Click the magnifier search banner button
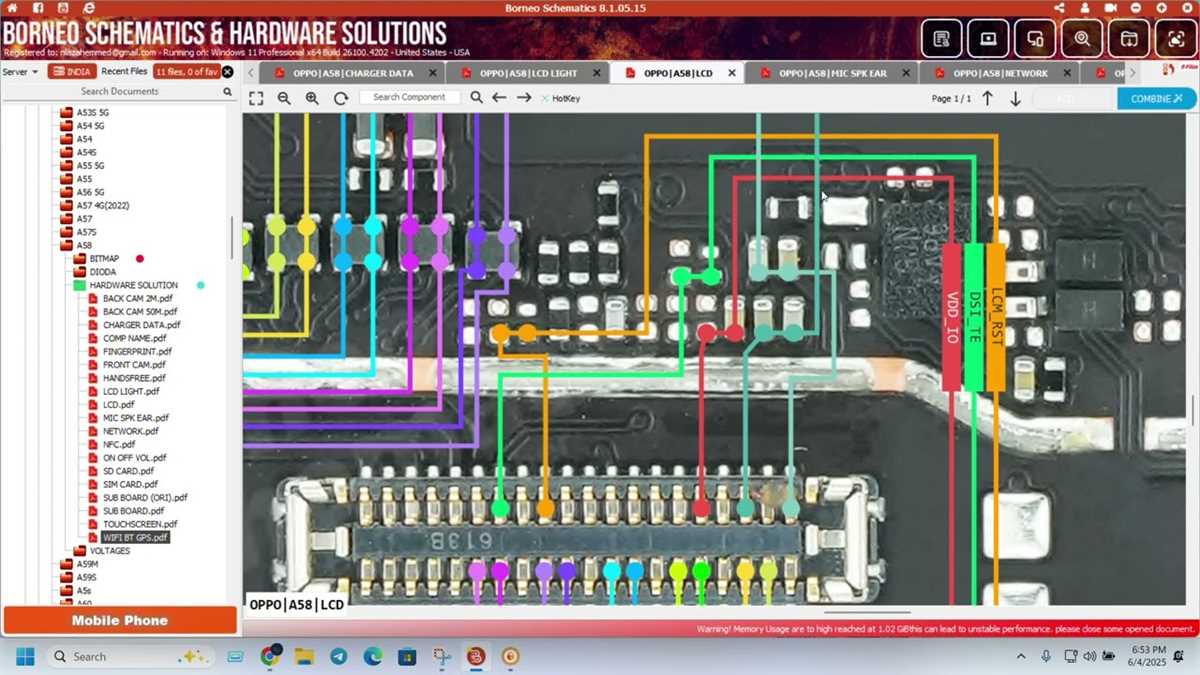 point(1082,39)
